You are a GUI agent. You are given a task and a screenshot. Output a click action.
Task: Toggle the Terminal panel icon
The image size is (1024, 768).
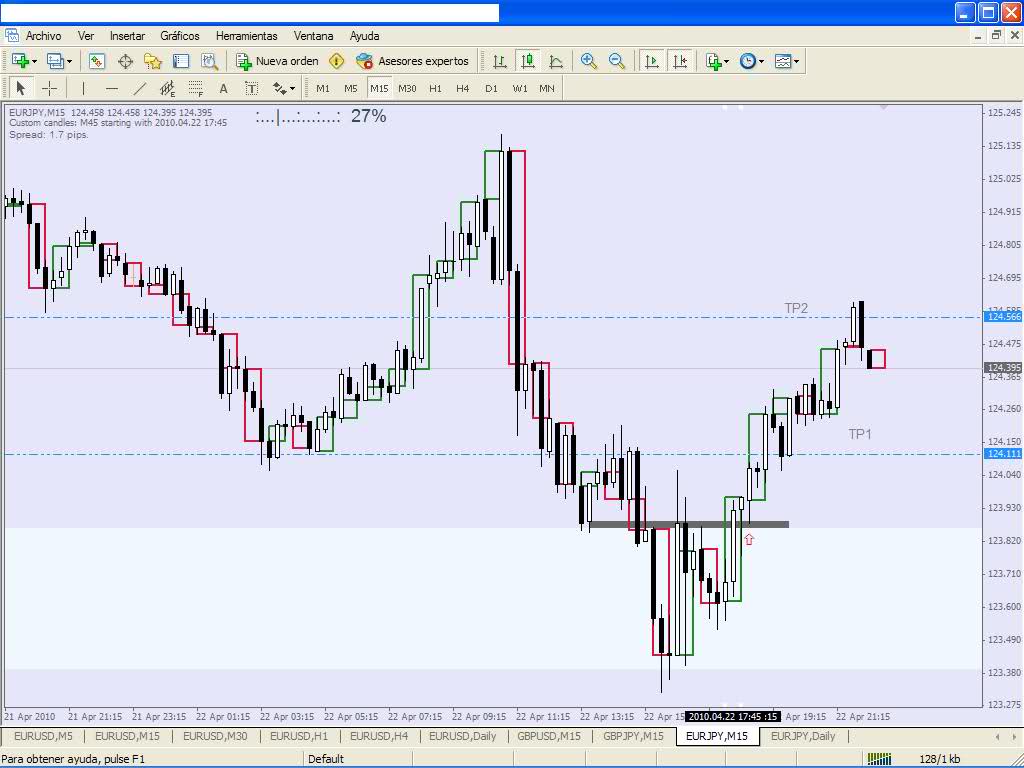181,61
